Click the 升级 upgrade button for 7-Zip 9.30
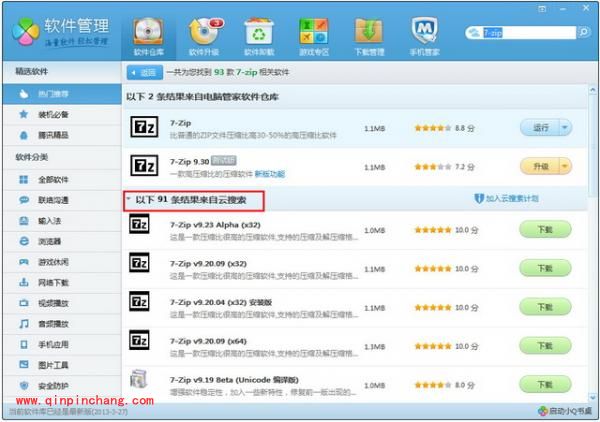The image size is (600, 422). pos(540,166)
